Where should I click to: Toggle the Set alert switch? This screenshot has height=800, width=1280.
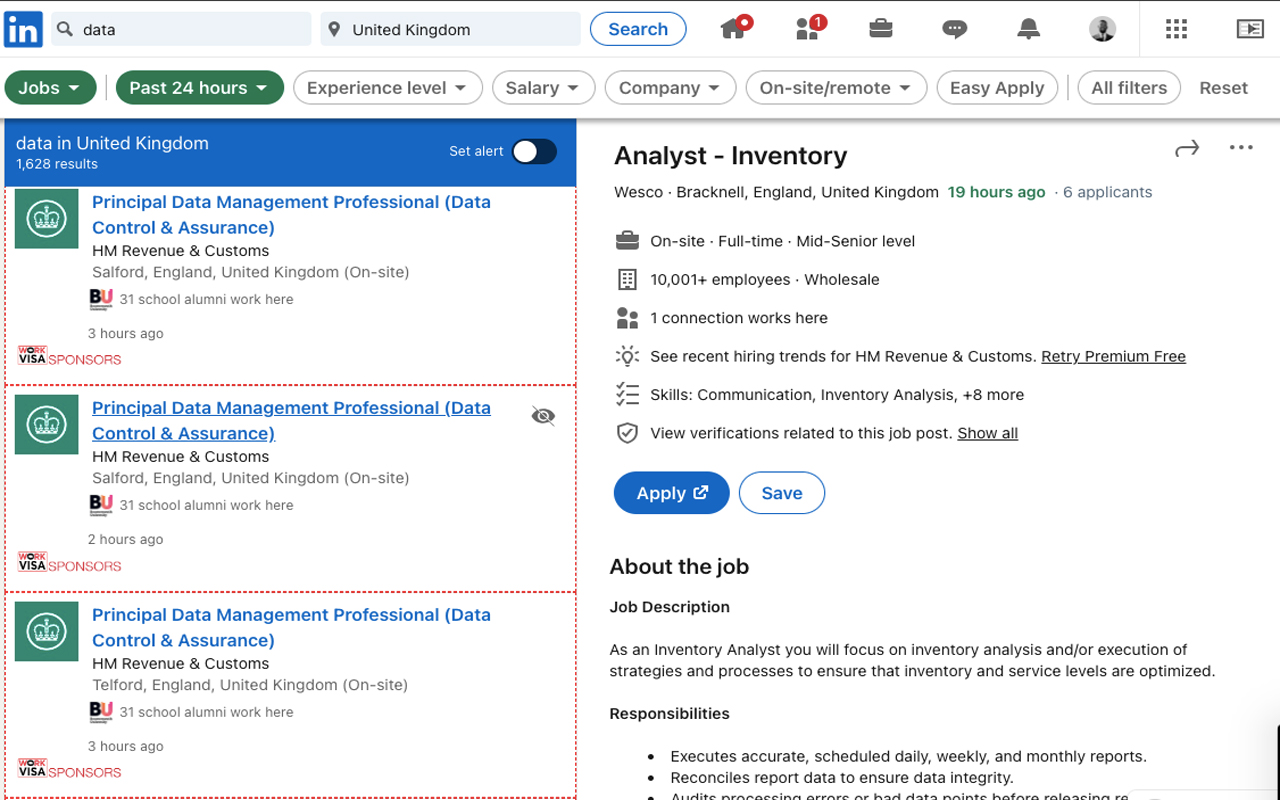pos(534,151)
